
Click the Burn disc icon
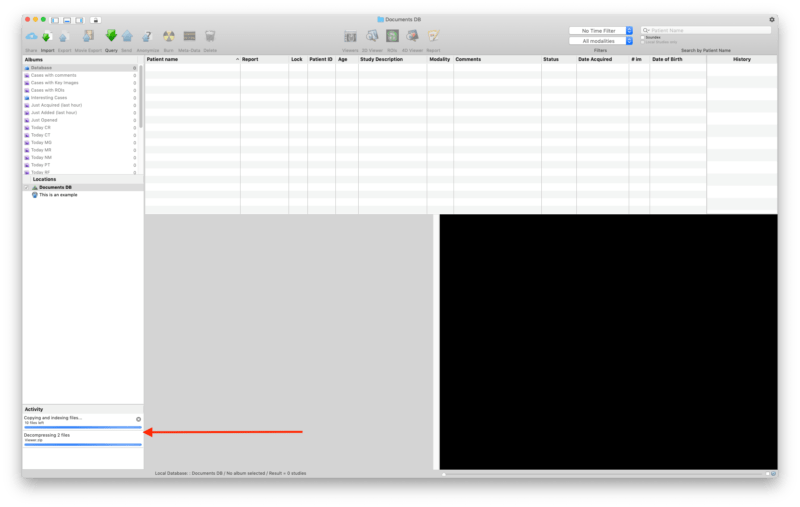pos(169,37)
